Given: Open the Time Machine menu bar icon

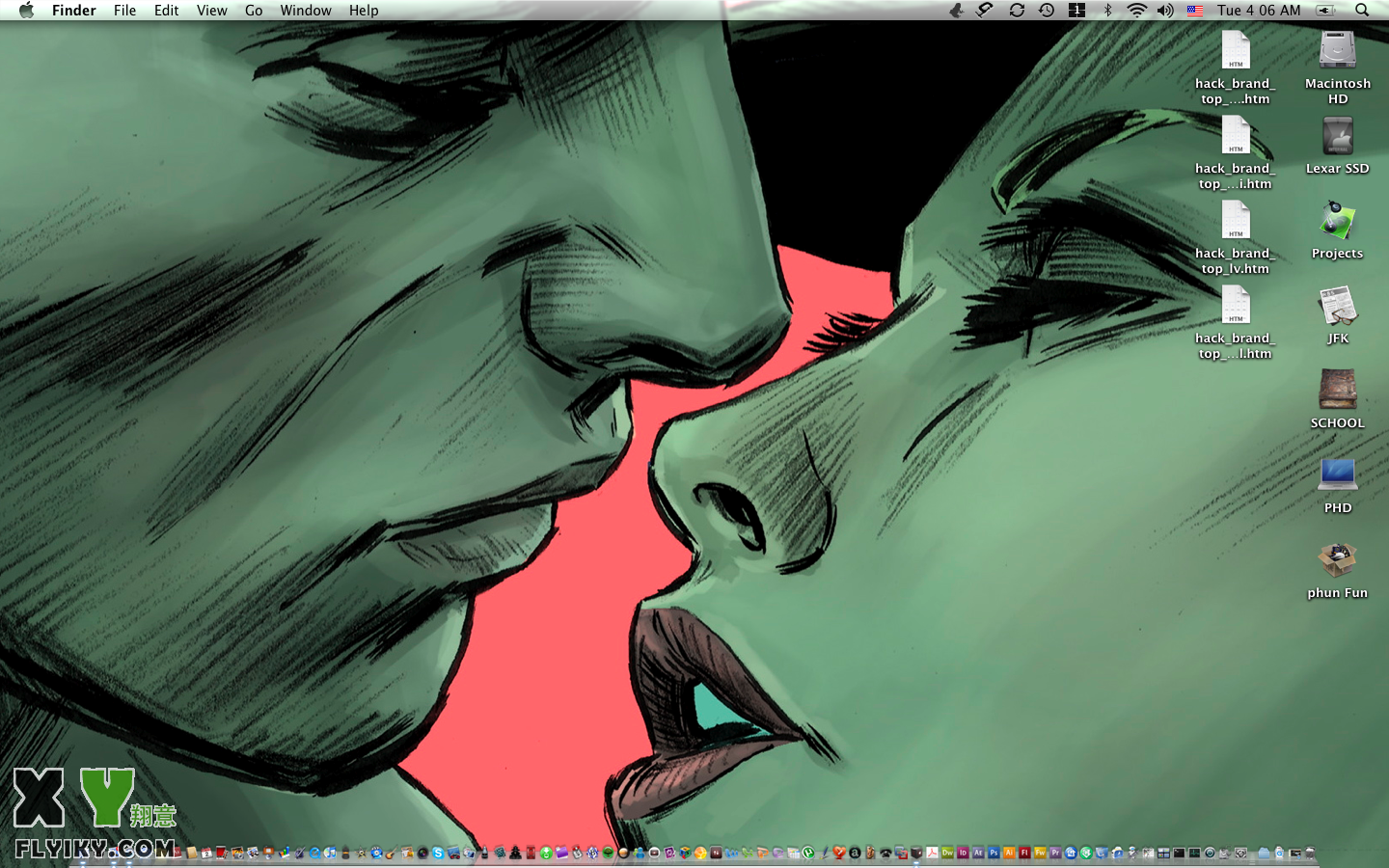Looking at the screenshot, I should 1047,10.
